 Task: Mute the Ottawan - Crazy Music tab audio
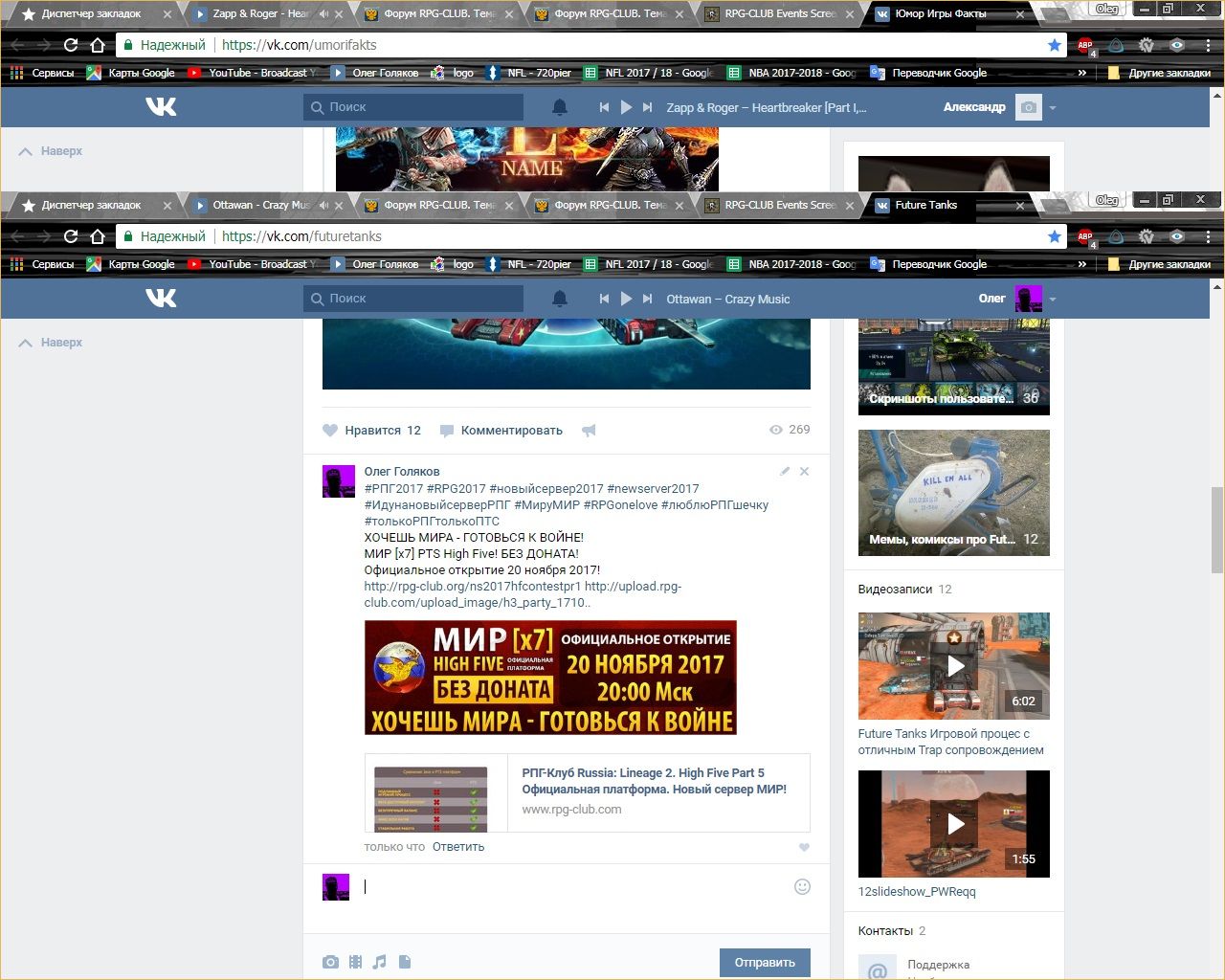click(323, 205)
